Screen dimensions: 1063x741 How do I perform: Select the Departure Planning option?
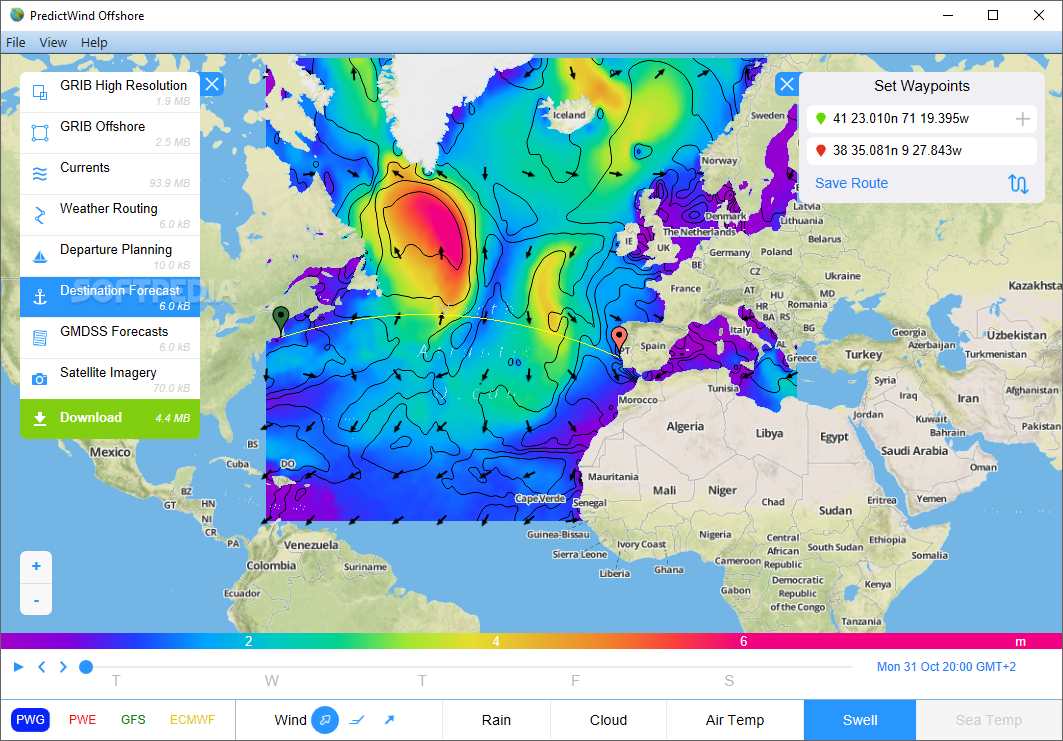coord(110,256)
